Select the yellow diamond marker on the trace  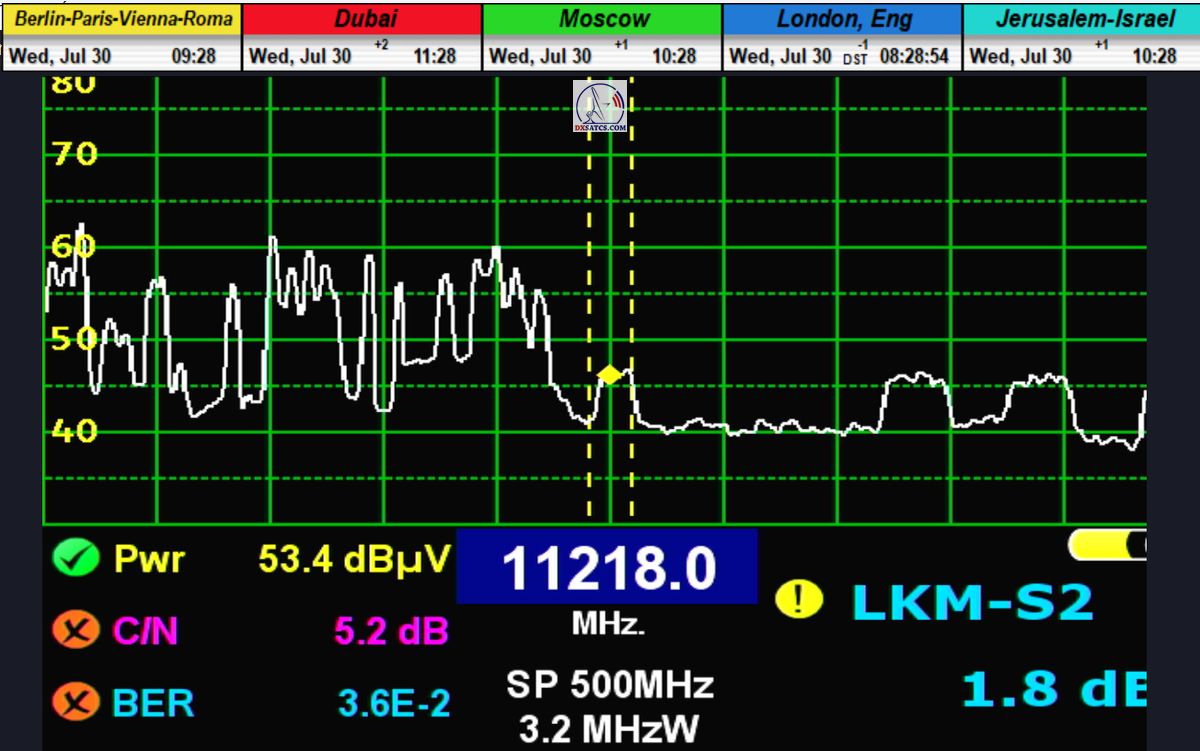[609, 375]
